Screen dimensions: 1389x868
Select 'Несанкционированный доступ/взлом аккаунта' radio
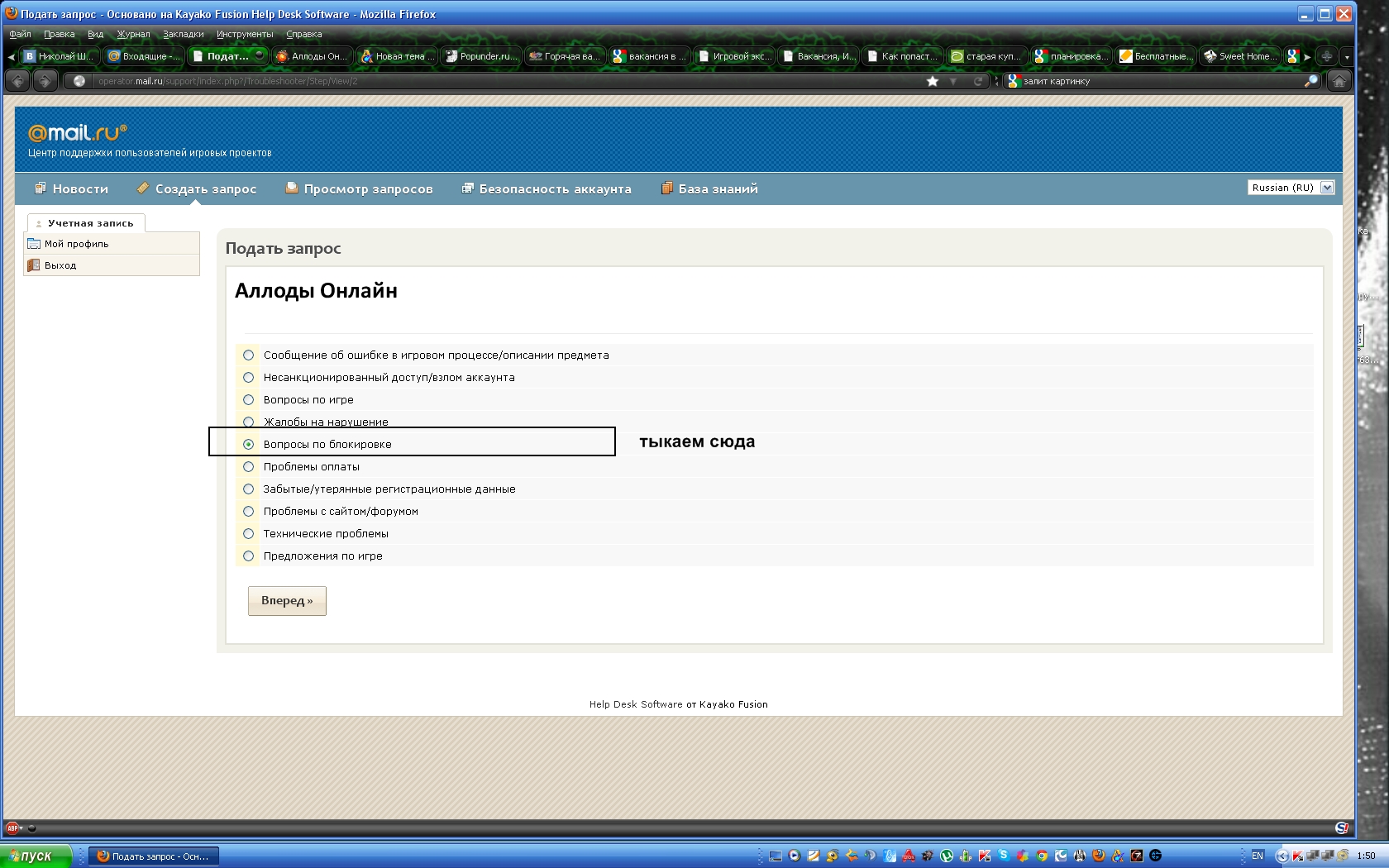point(248,377)
